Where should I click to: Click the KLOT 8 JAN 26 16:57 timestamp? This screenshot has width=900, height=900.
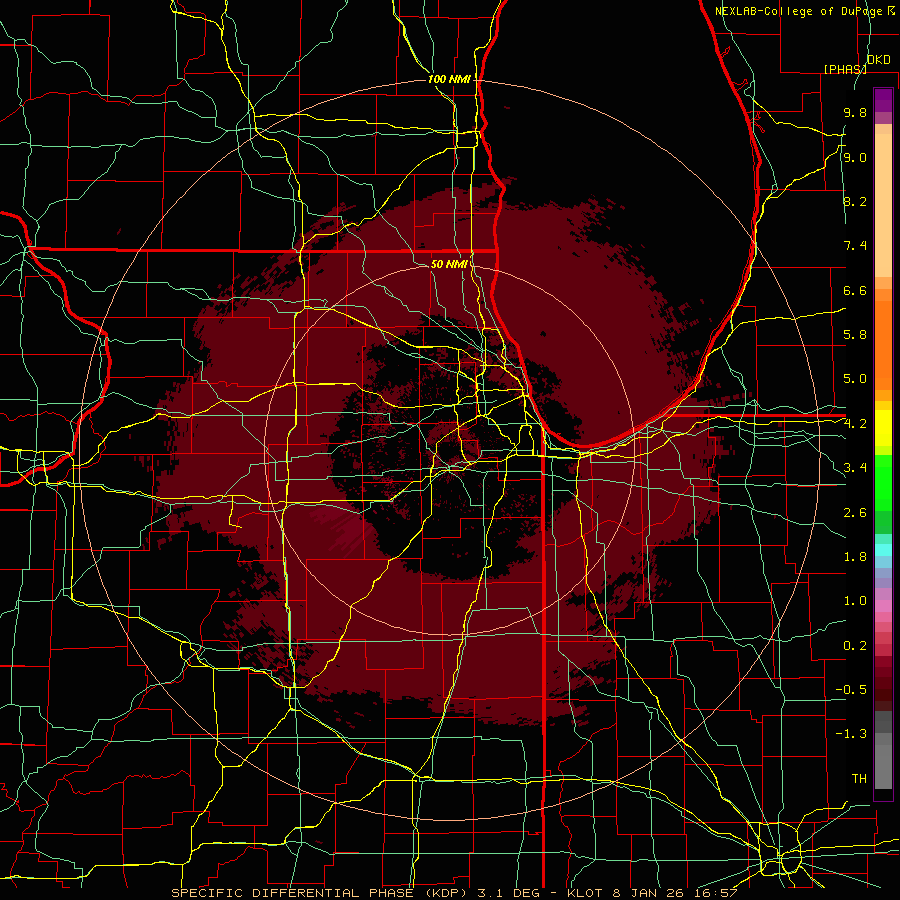click(x=653, y=893)
